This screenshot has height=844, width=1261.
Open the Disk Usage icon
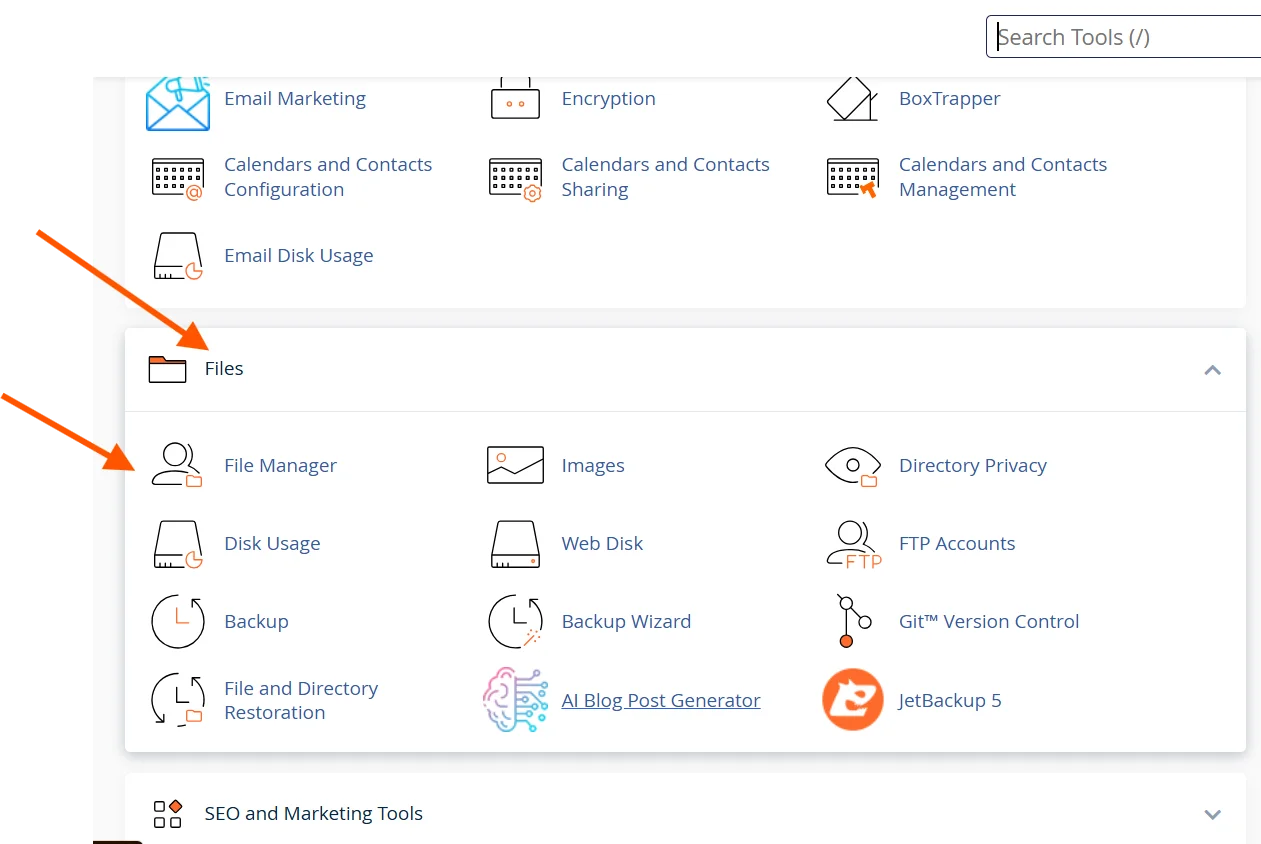pyautogui.click(x=177, y=543)
